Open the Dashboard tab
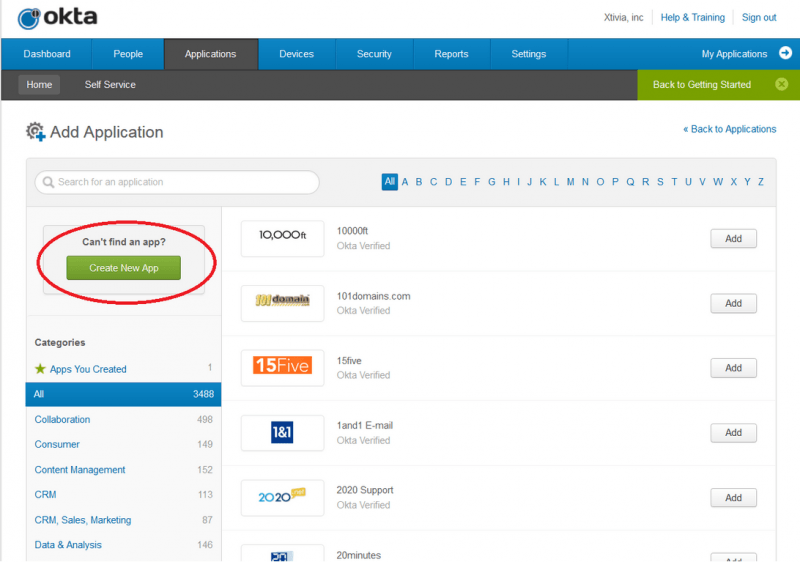Image resolution: width=800 pixels, height=562 pixels. pos(47,54)
